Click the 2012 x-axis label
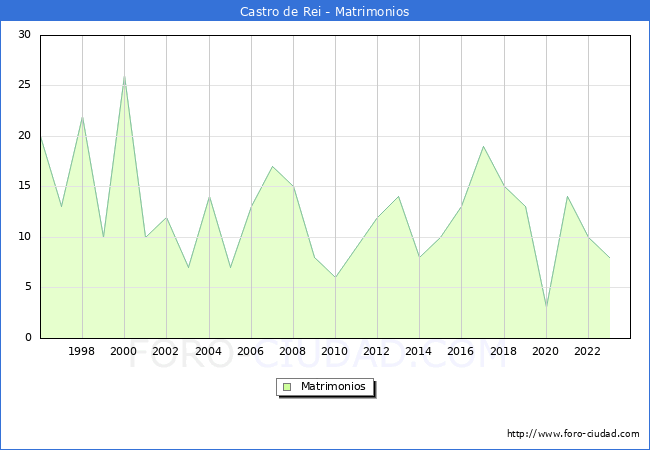The image size is (650, 450). (376, 351)
